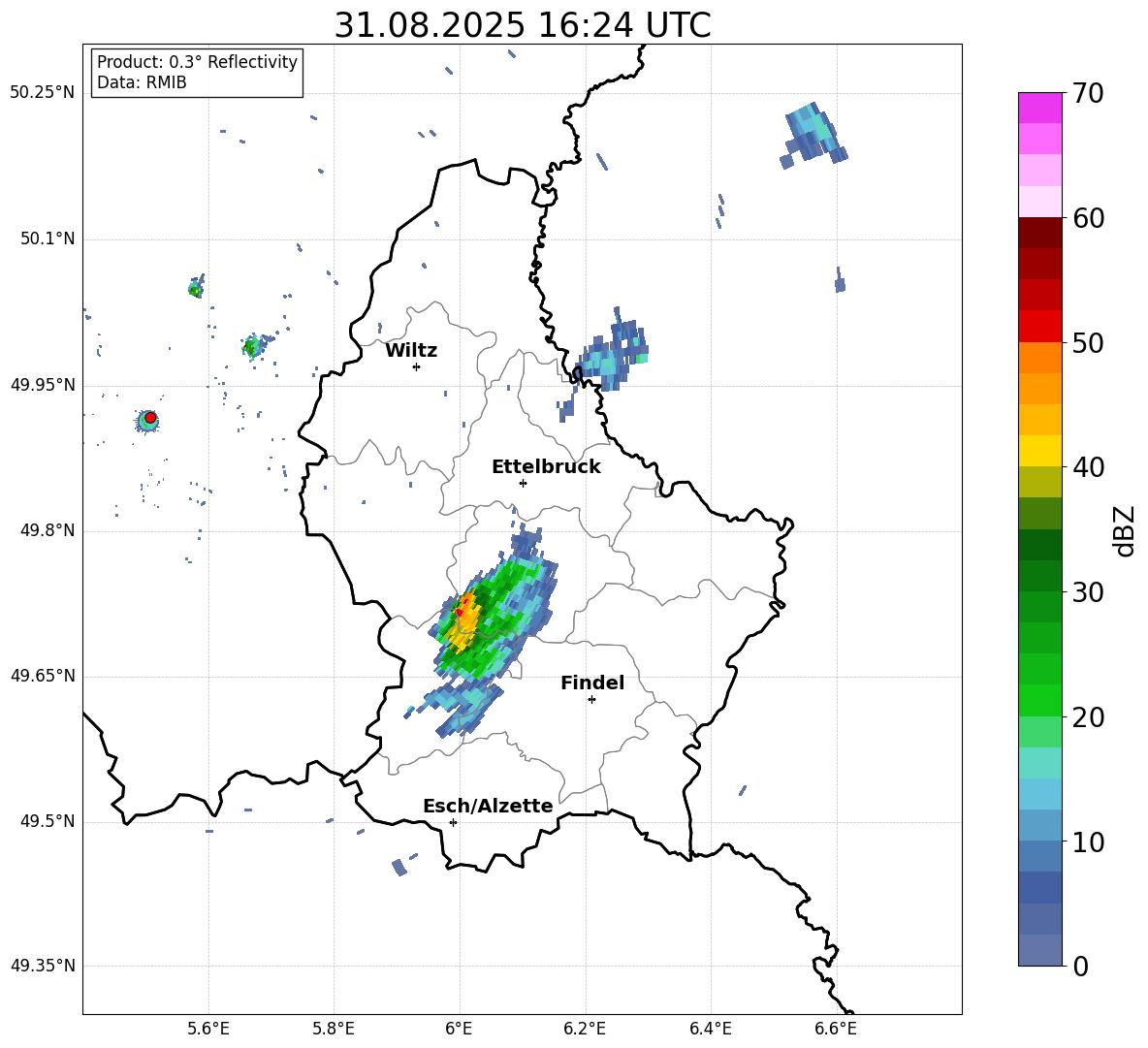This screenshot has height=1048, width=1148.
Task: Click the dark green swatch between 30 and 40
Action: click(1039, 545)
